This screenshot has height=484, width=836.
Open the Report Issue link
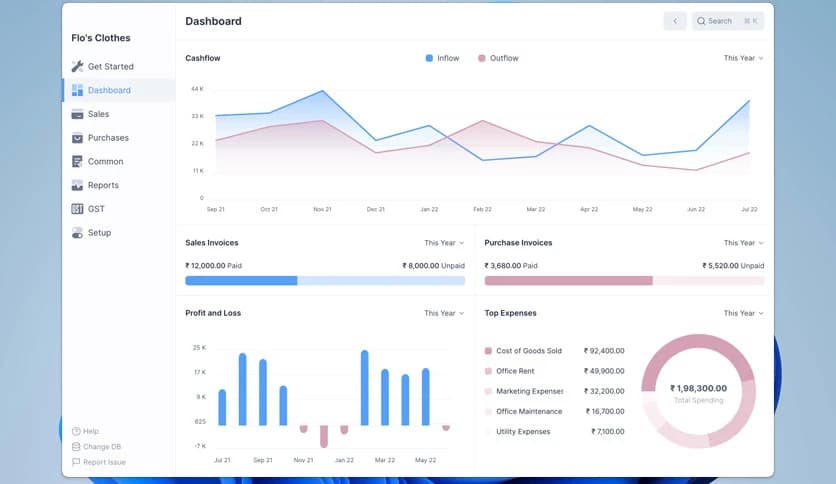(104, 462)
